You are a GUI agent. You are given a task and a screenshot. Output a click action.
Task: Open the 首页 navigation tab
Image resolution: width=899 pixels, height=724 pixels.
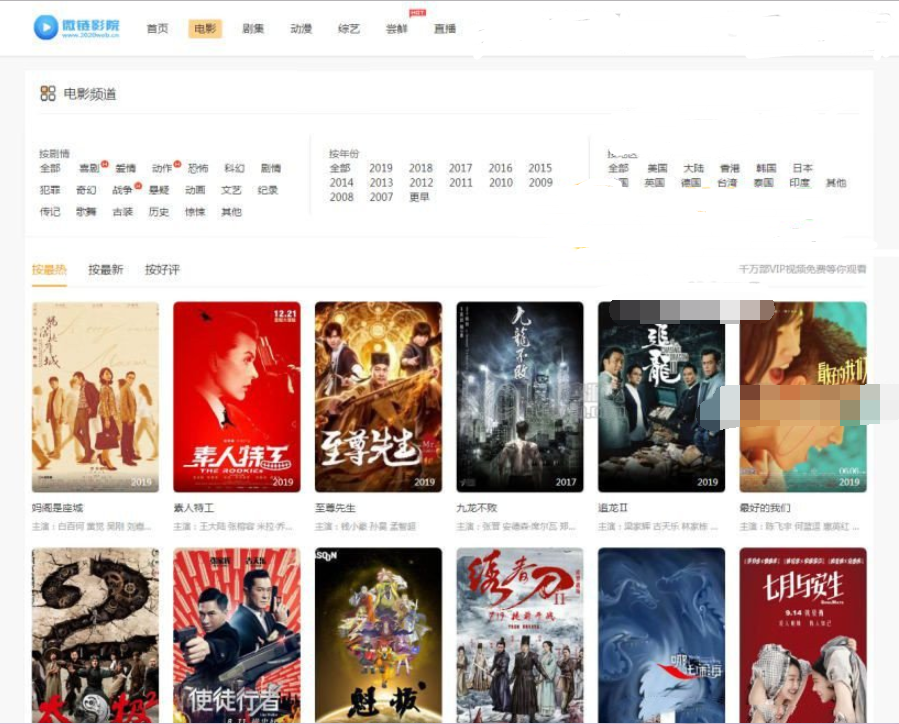157,29
